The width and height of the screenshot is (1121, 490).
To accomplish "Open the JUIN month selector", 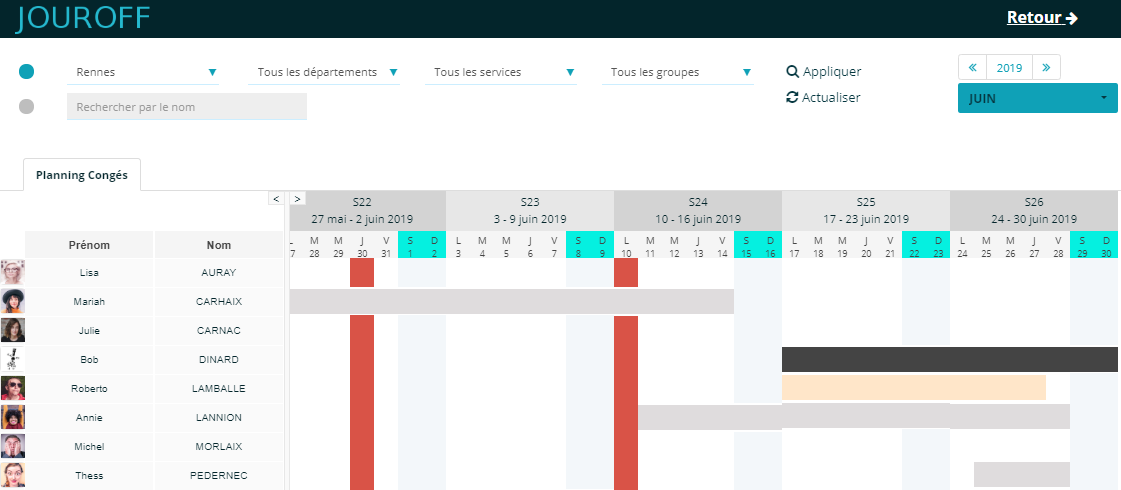I will point(1037,99).
